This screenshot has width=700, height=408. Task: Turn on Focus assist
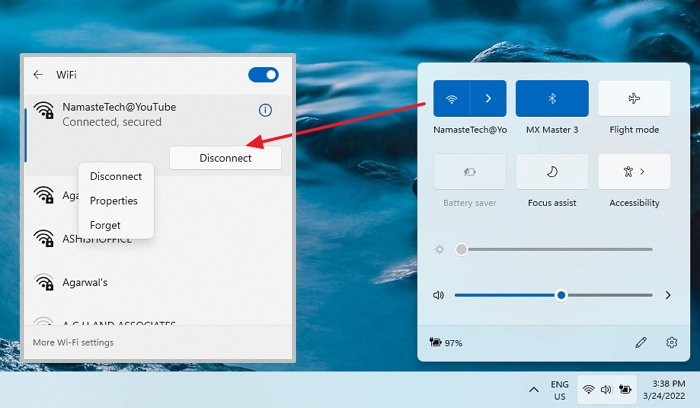pyautogui.click(x=552, y=171)
